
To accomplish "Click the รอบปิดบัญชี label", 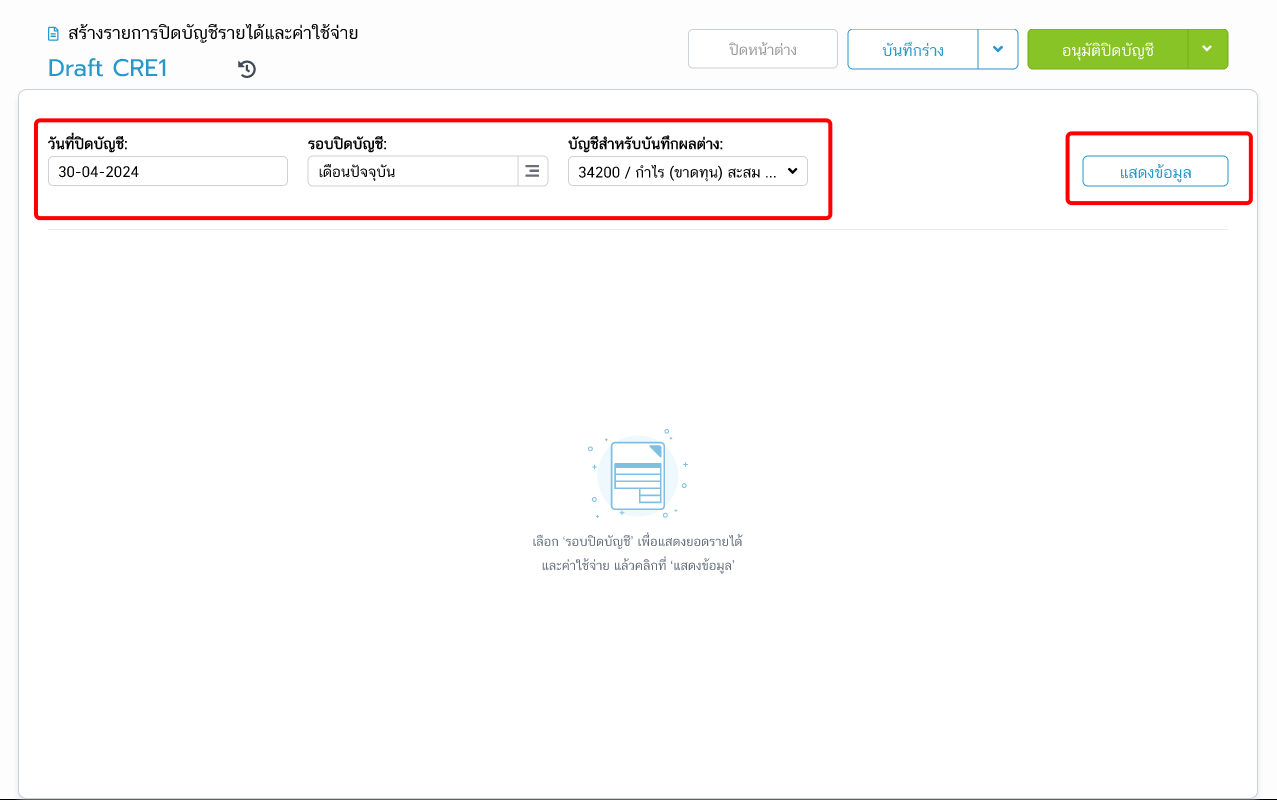I will pyautogui.click(x=347, y=143).
